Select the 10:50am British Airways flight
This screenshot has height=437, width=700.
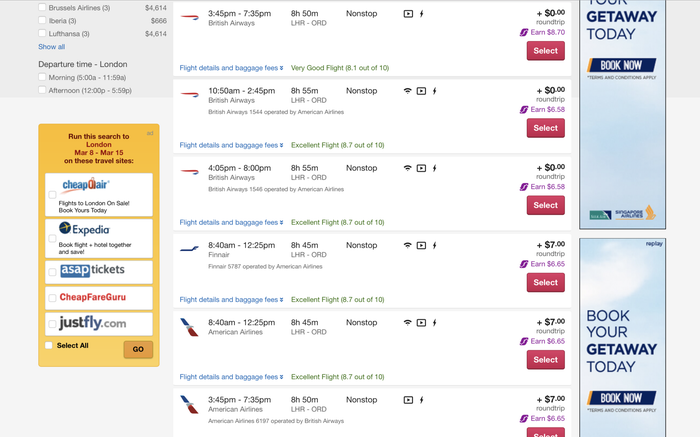click(546, 128)
